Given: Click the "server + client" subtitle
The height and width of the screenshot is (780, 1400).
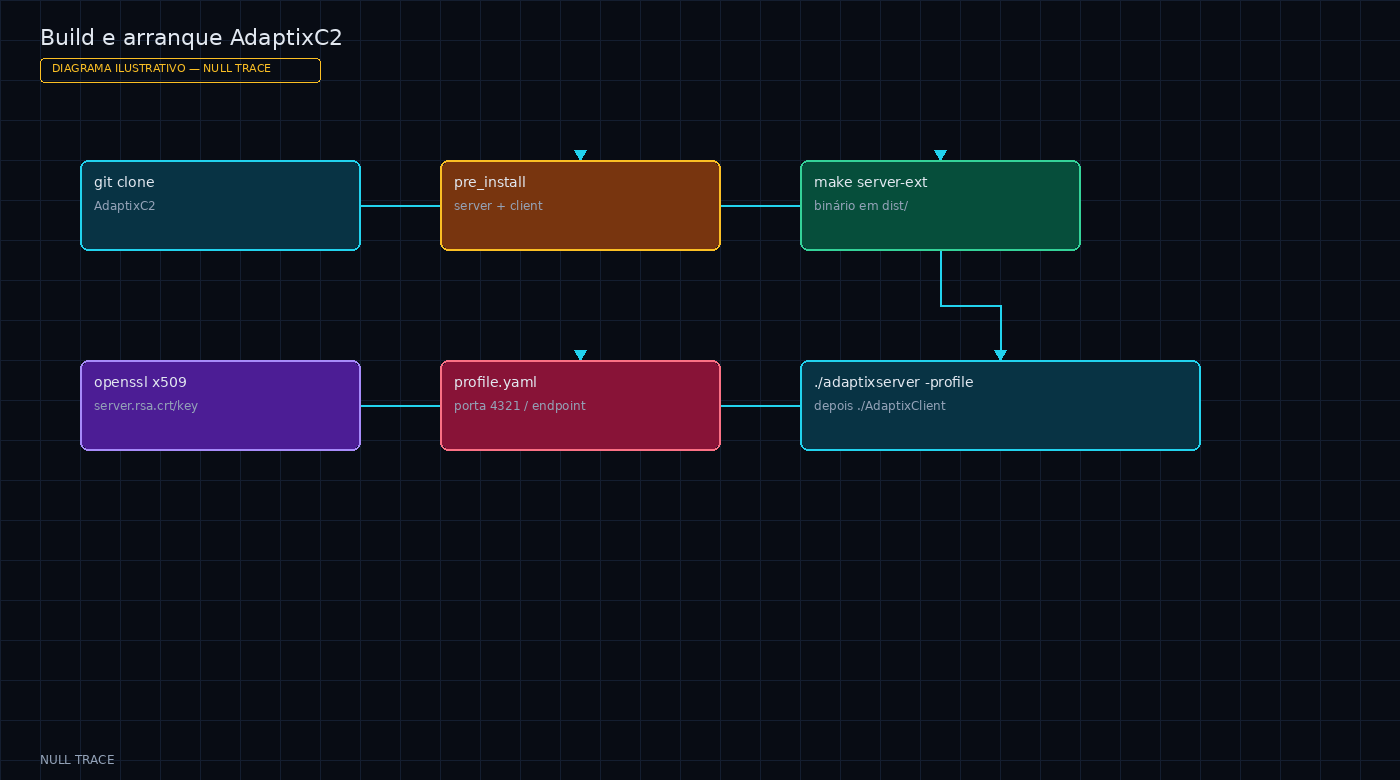Looking at the screenshot, I should (498, 206).
